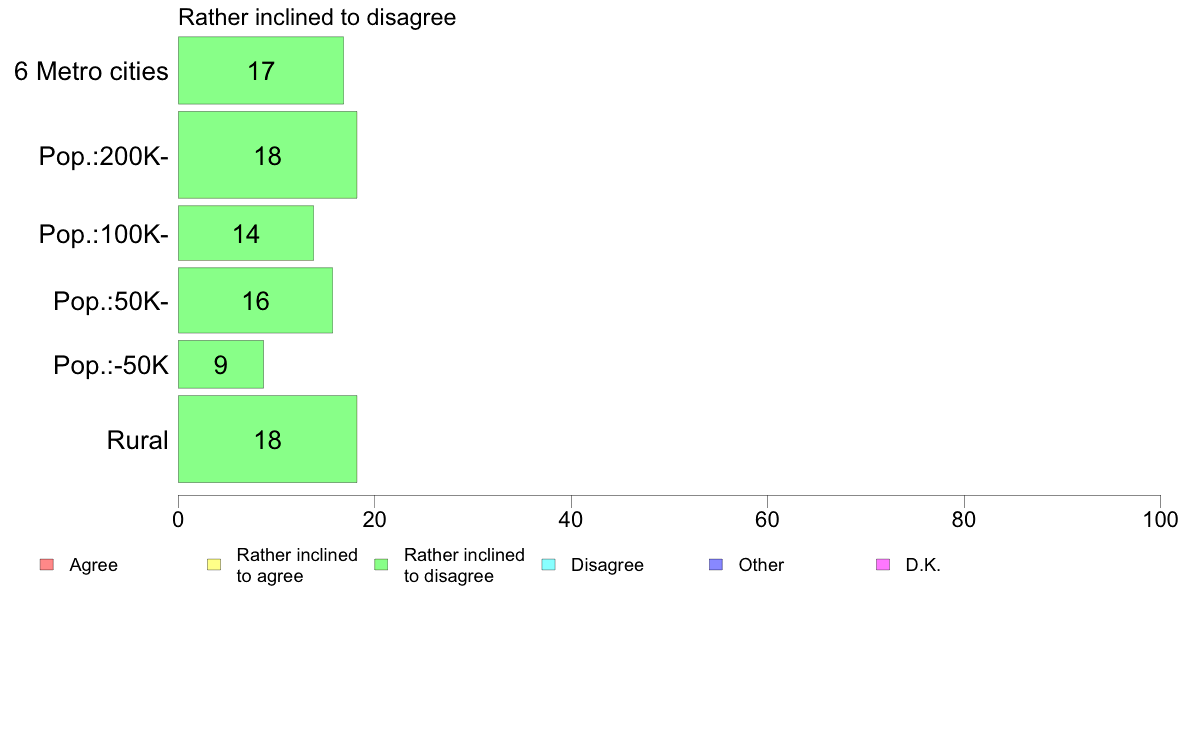The height and width of the screenshot is (736, 1188).
Task: Select the Pop.:200K- bar showing 18
Action: [267, 155]
